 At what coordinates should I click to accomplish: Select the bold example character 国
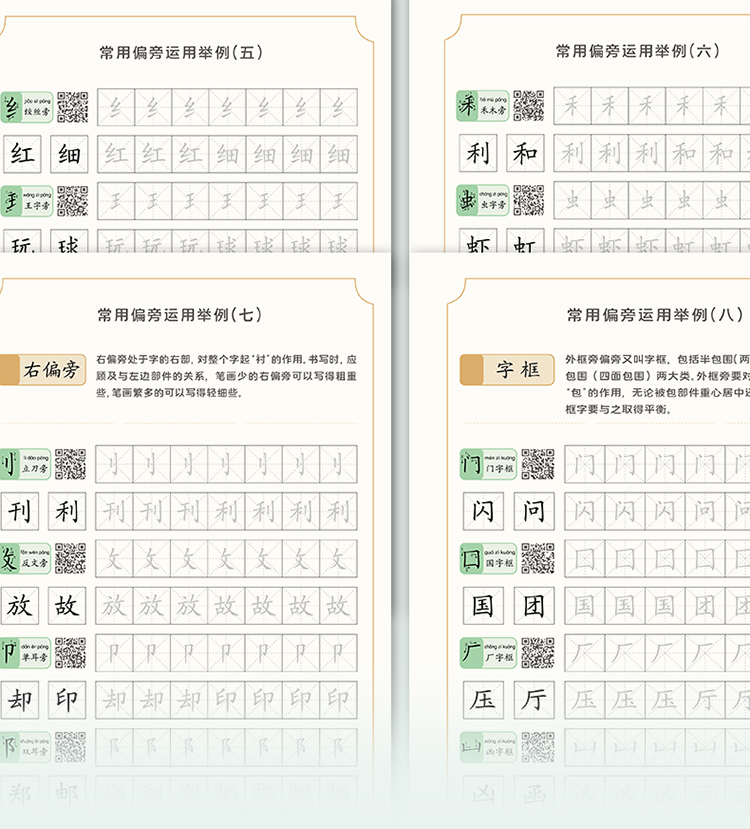point(483,605)
